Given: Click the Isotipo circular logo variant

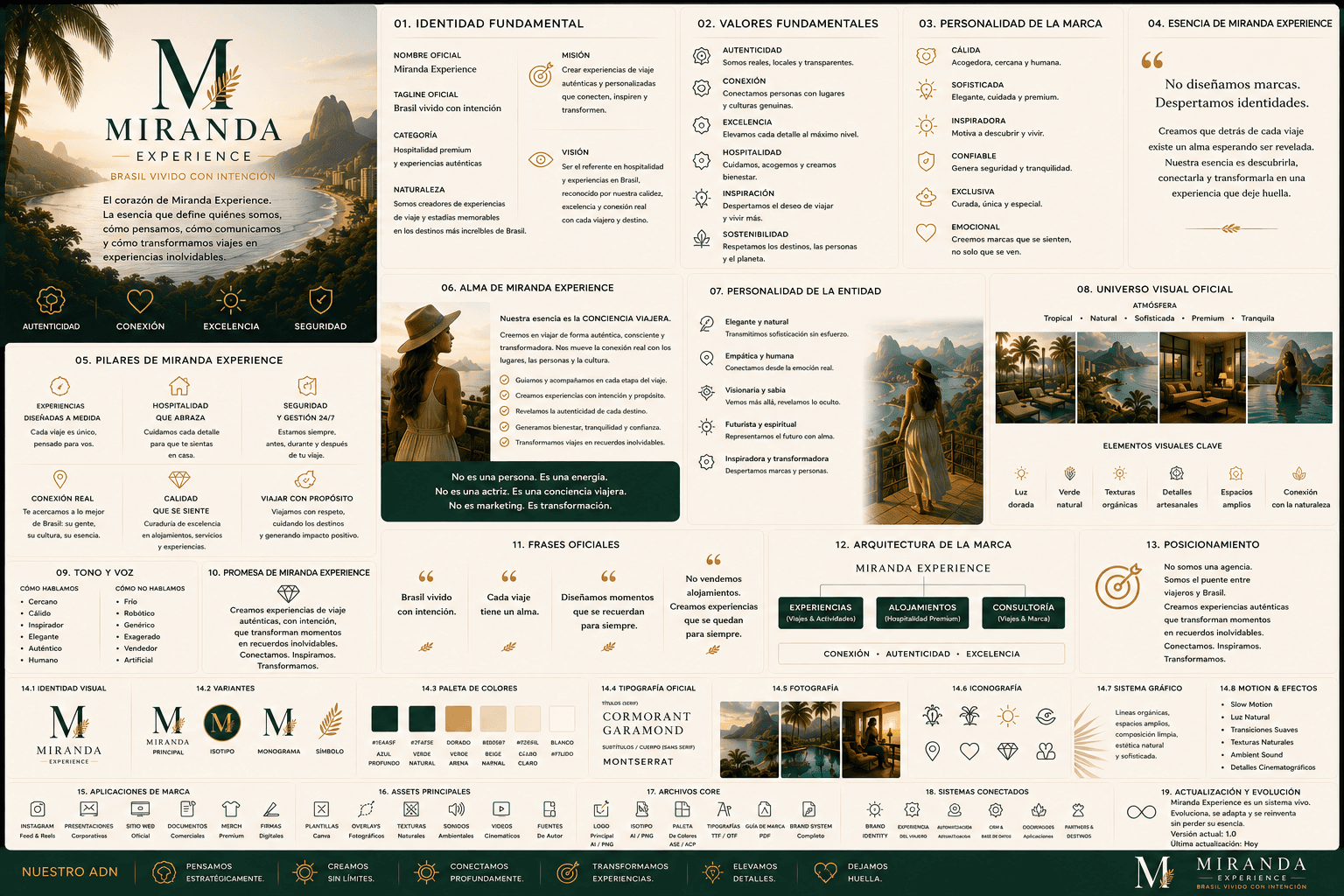Looking at the screenshot, I should [222, 724].
